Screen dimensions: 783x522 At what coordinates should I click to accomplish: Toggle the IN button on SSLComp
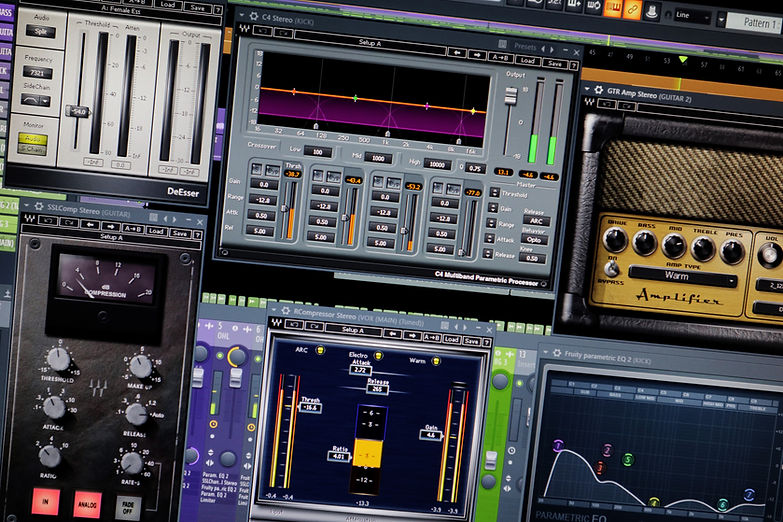coord(45,502)
